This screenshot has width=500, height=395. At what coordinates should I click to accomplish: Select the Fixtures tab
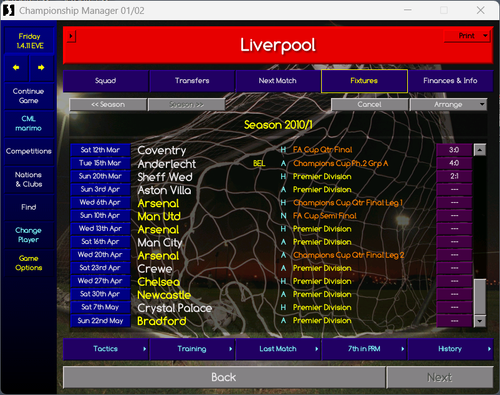pyautogui.click(x=364, y=81)
